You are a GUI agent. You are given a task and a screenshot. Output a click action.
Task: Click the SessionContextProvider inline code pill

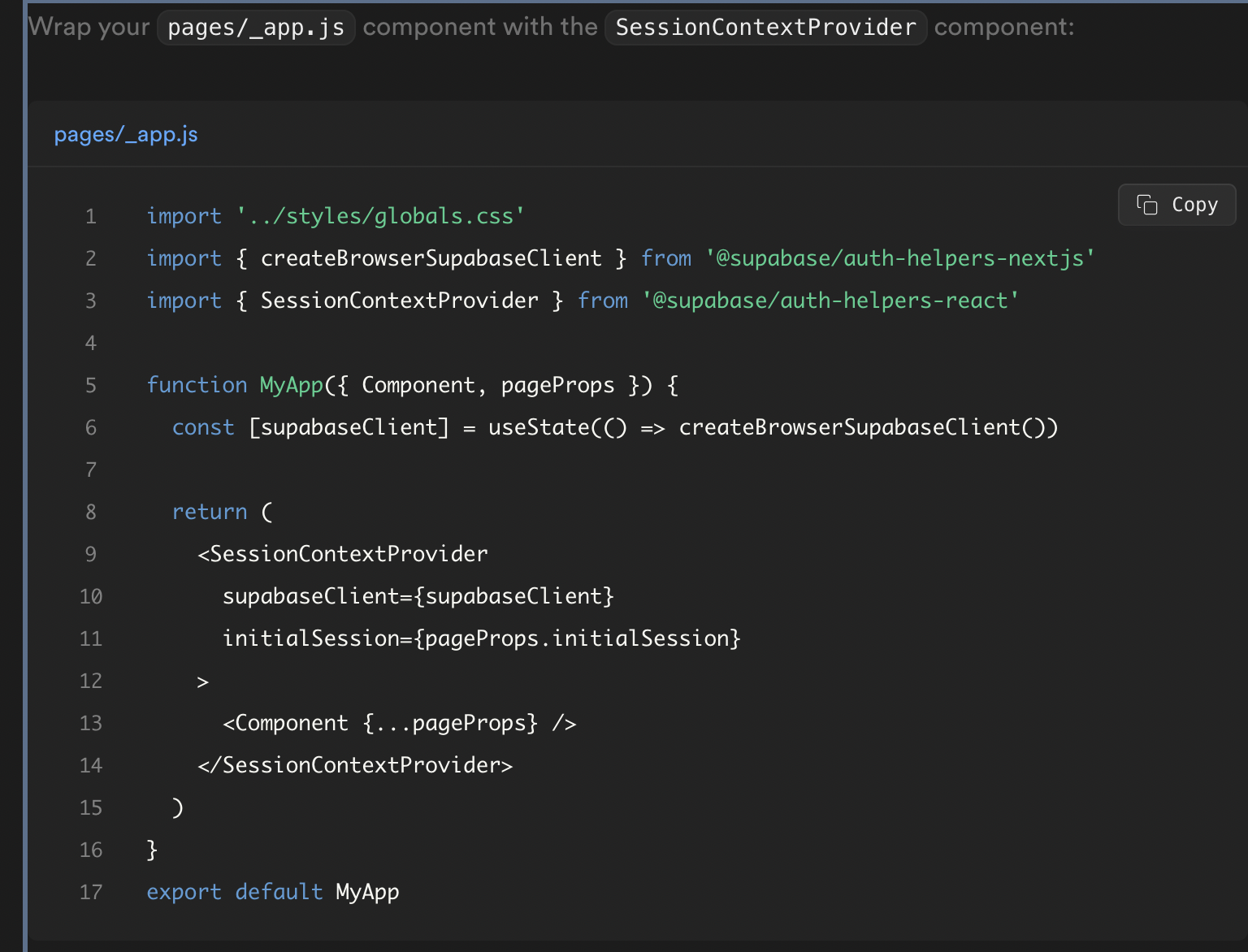coord(765,27)
